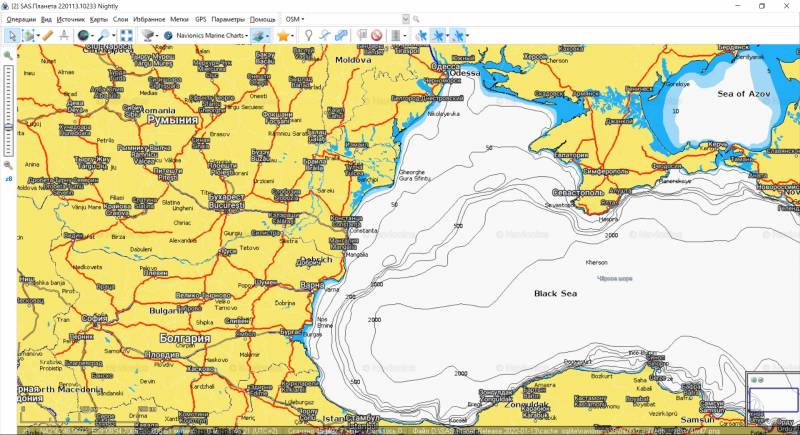The image size is (800, 435).
Task: Click the zoom level slider handle
Action: [x=8, y=126]
